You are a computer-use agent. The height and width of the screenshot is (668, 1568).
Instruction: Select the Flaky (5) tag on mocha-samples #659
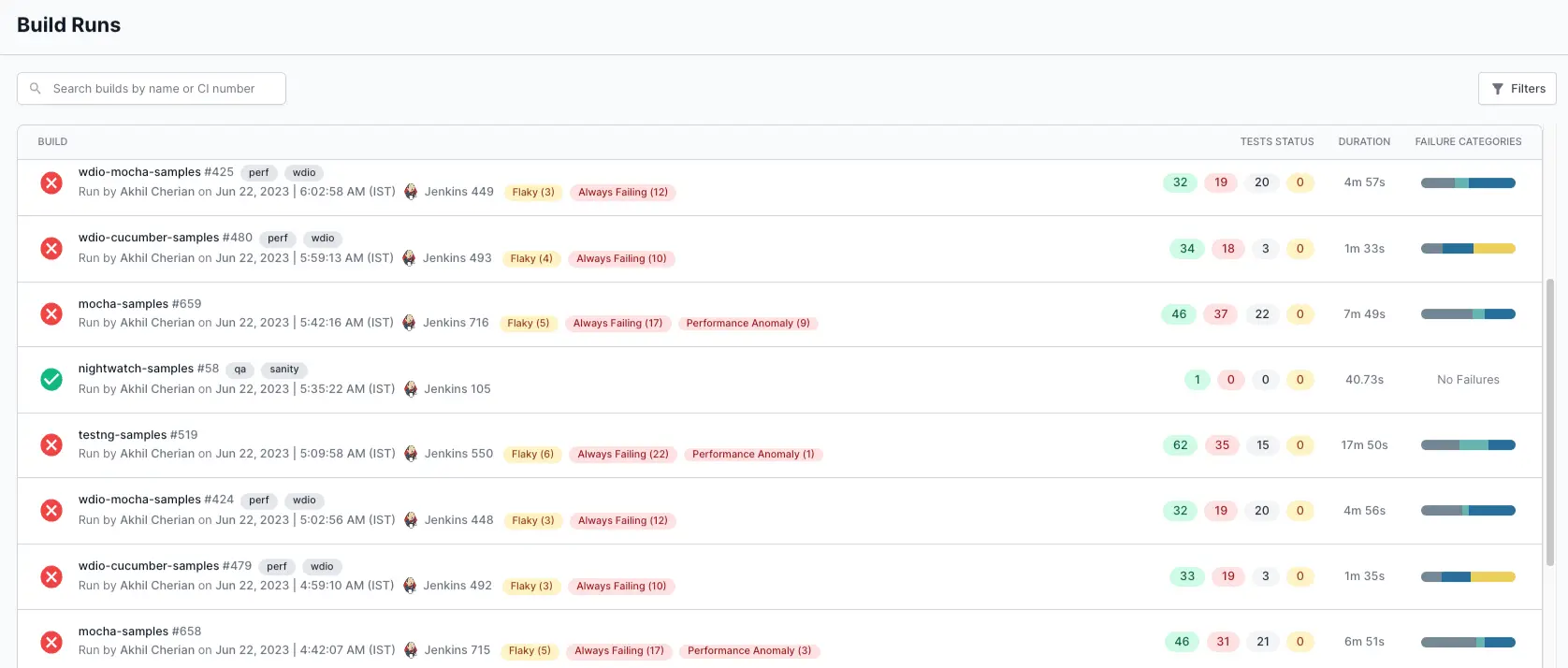528,324
